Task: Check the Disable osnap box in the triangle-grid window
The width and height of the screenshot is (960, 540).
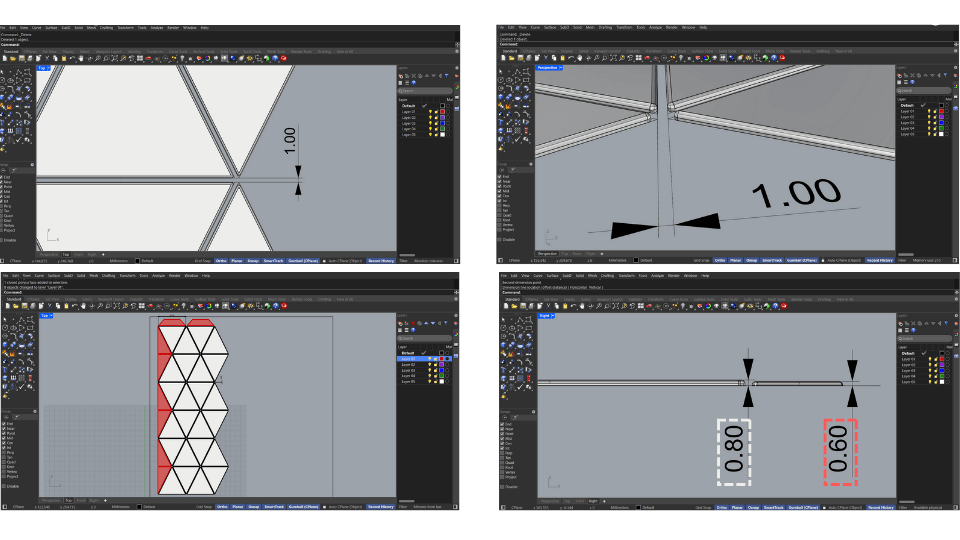Action: [3, 487]
